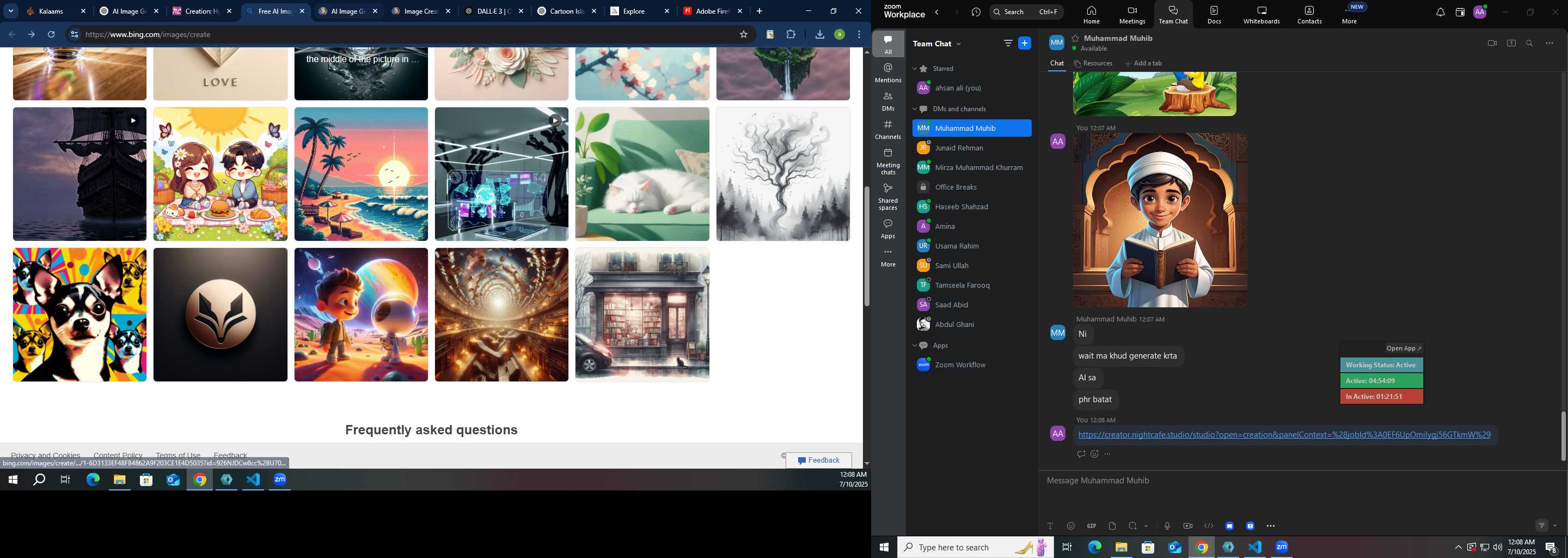Viewport: 1568px width, 558px height.
Task: Click Open App on workflow widget
Action: click(1403, 348)
